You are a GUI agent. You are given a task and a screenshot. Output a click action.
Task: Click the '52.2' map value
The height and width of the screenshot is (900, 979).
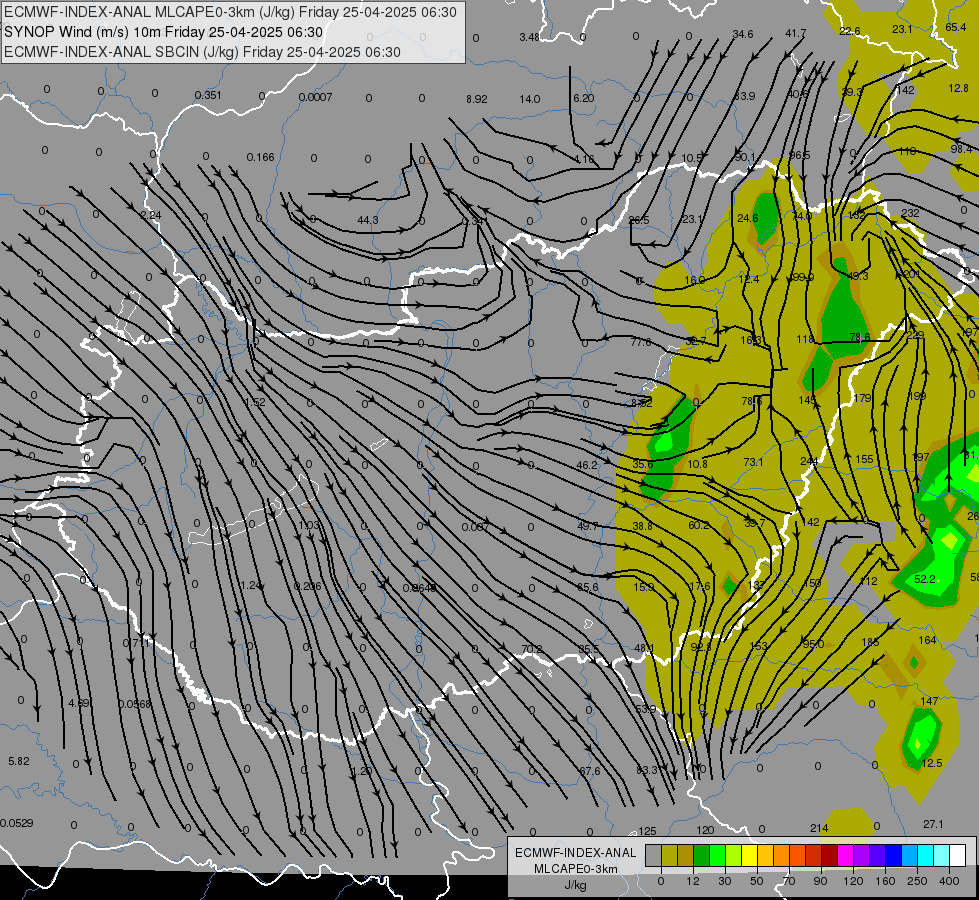point(925,580)
